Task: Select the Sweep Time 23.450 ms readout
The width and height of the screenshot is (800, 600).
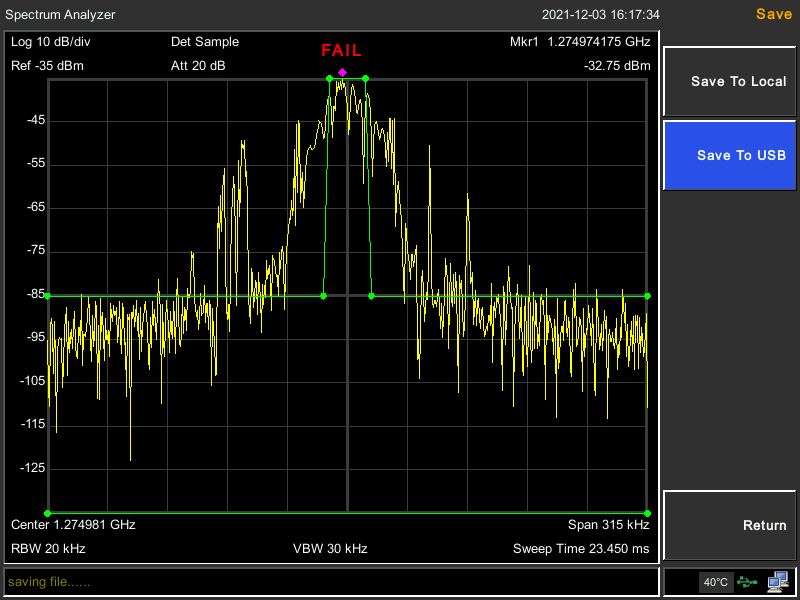Action: coord(581,549)
